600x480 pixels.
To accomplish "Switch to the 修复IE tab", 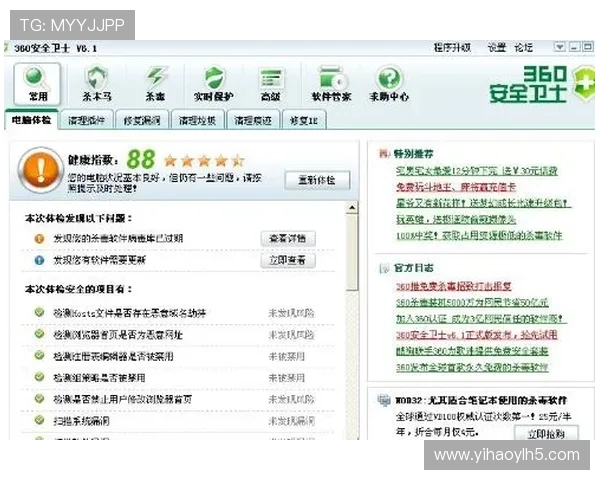I will [304, 121].
